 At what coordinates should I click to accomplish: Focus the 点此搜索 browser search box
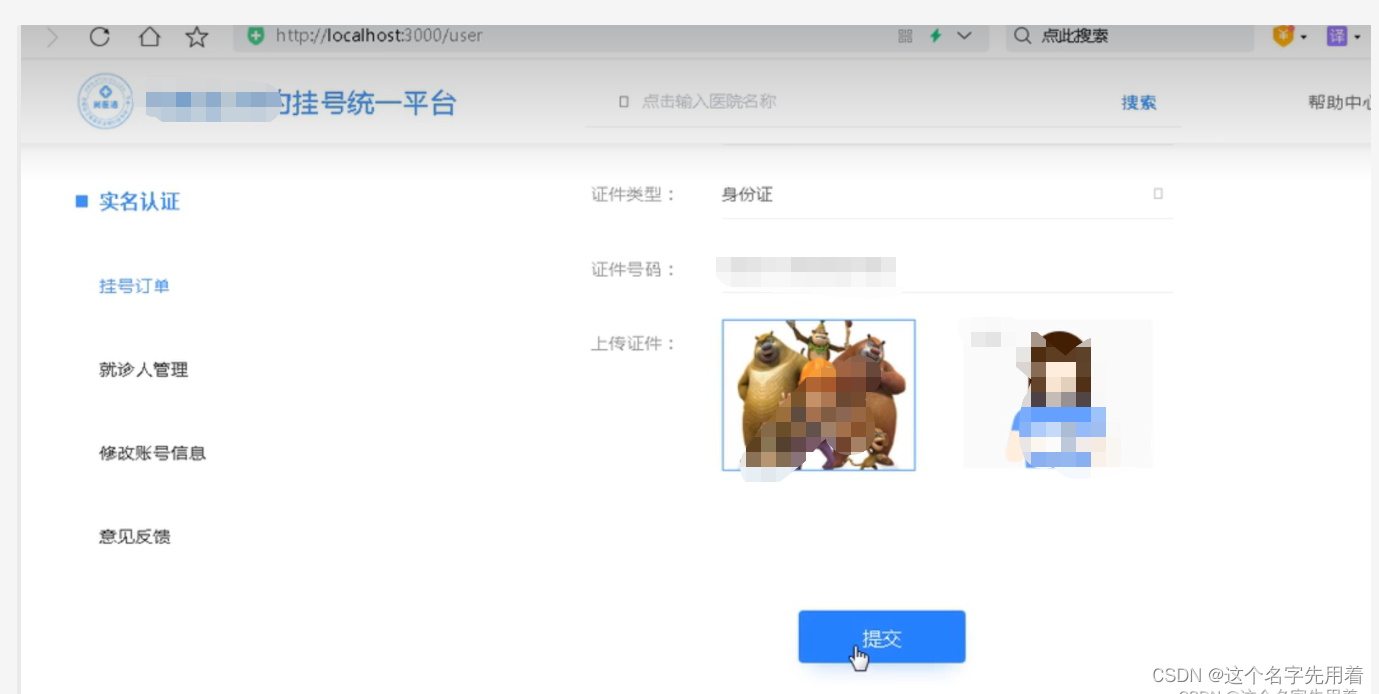1129,36
